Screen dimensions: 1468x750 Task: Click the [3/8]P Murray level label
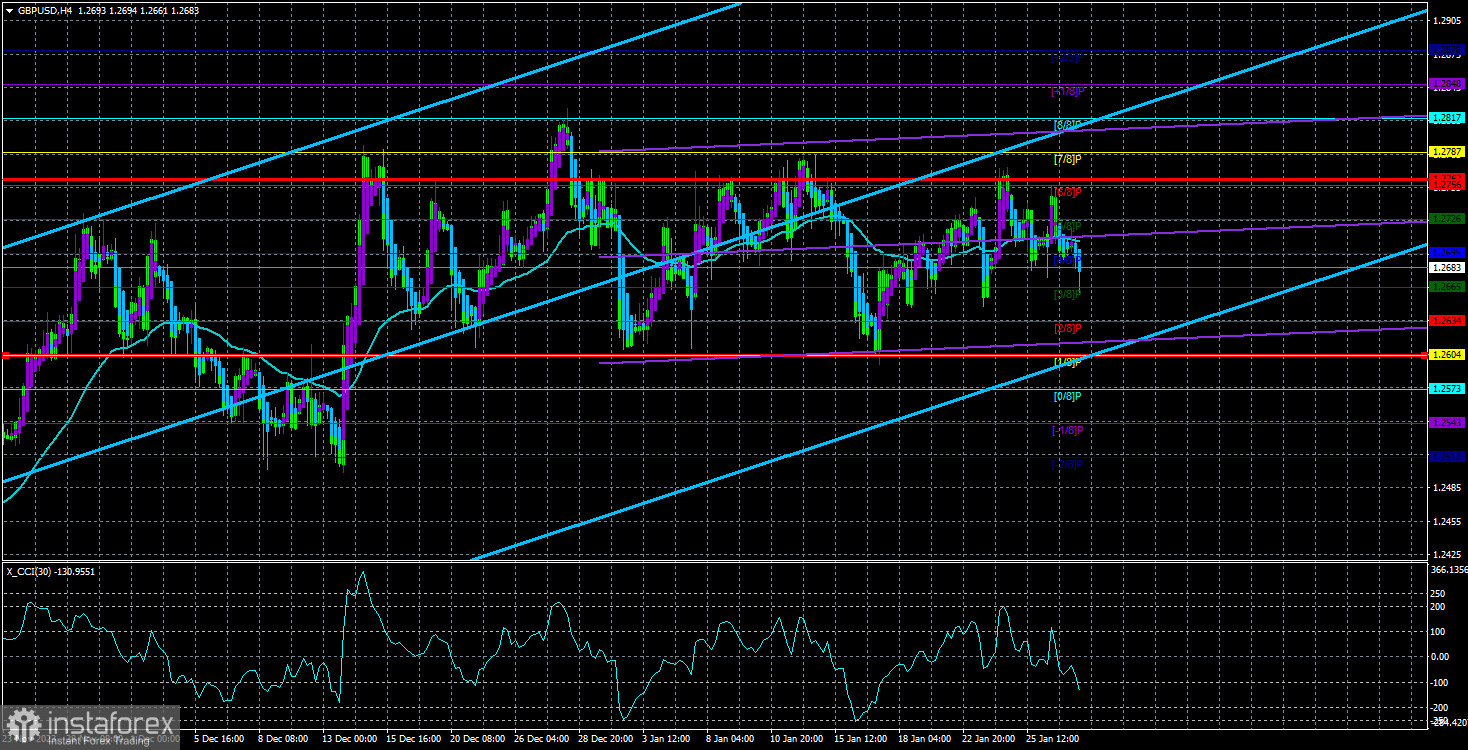[x=1068, y=294]
